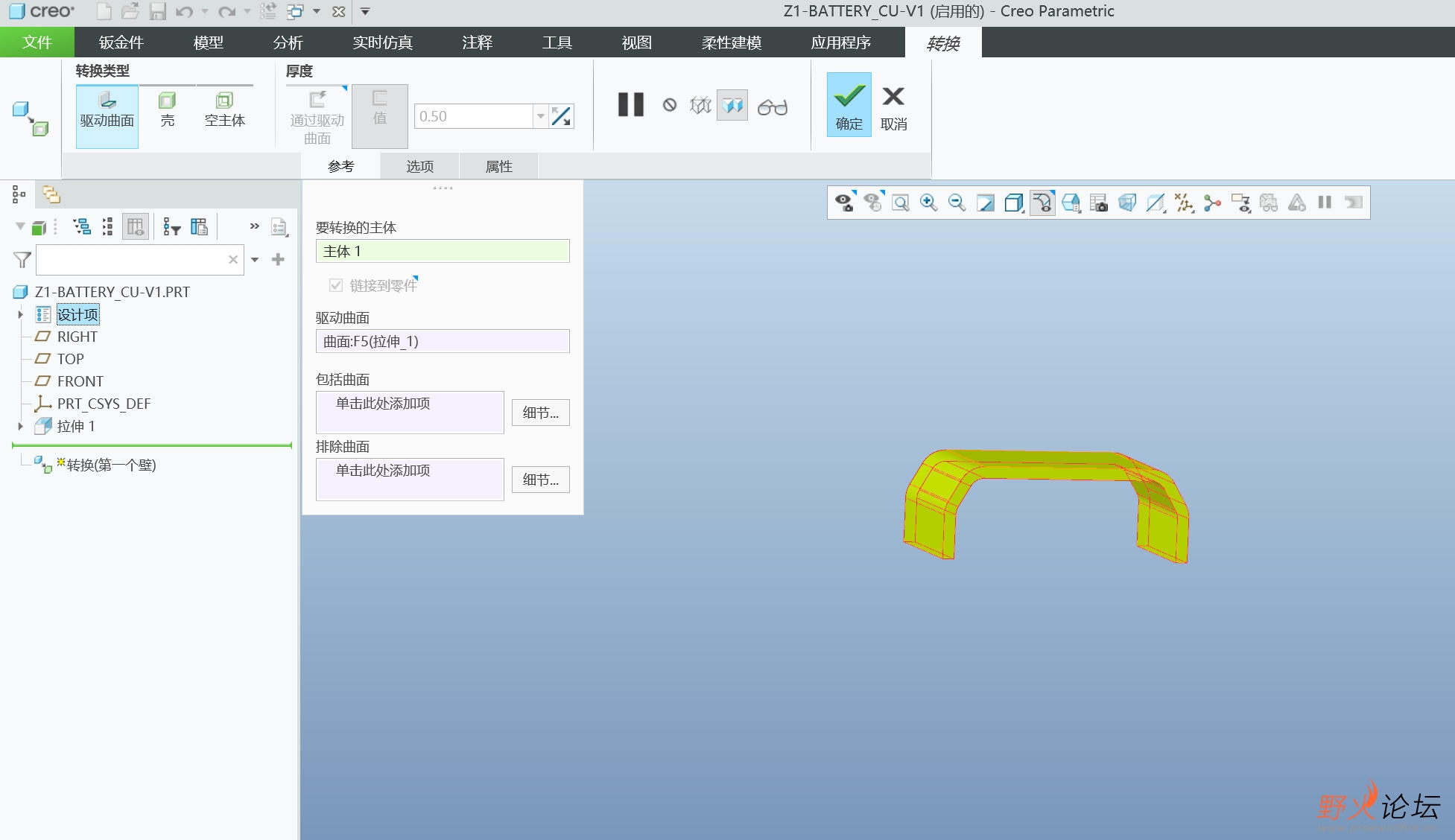The image size is (1455, 840).
Task: Expand the 设计项 tree node
Action: pos(21,315)
